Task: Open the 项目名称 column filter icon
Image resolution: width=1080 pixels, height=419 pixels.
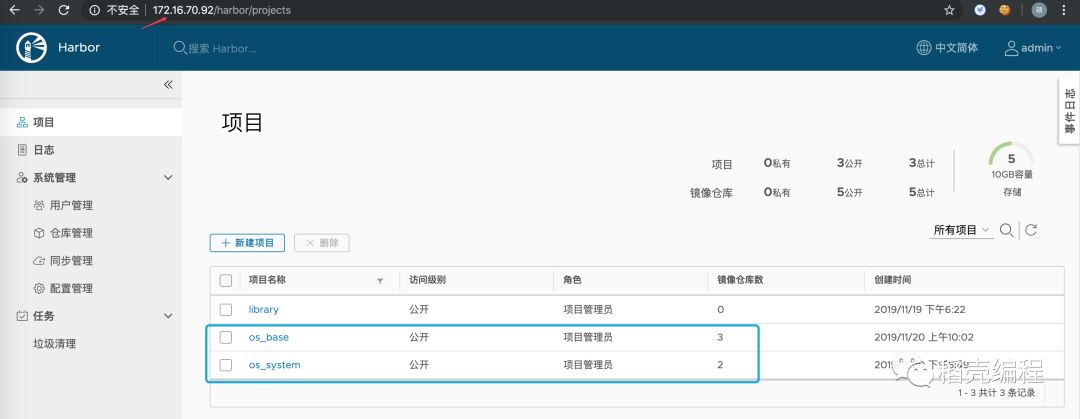Action: coord(380,281)
